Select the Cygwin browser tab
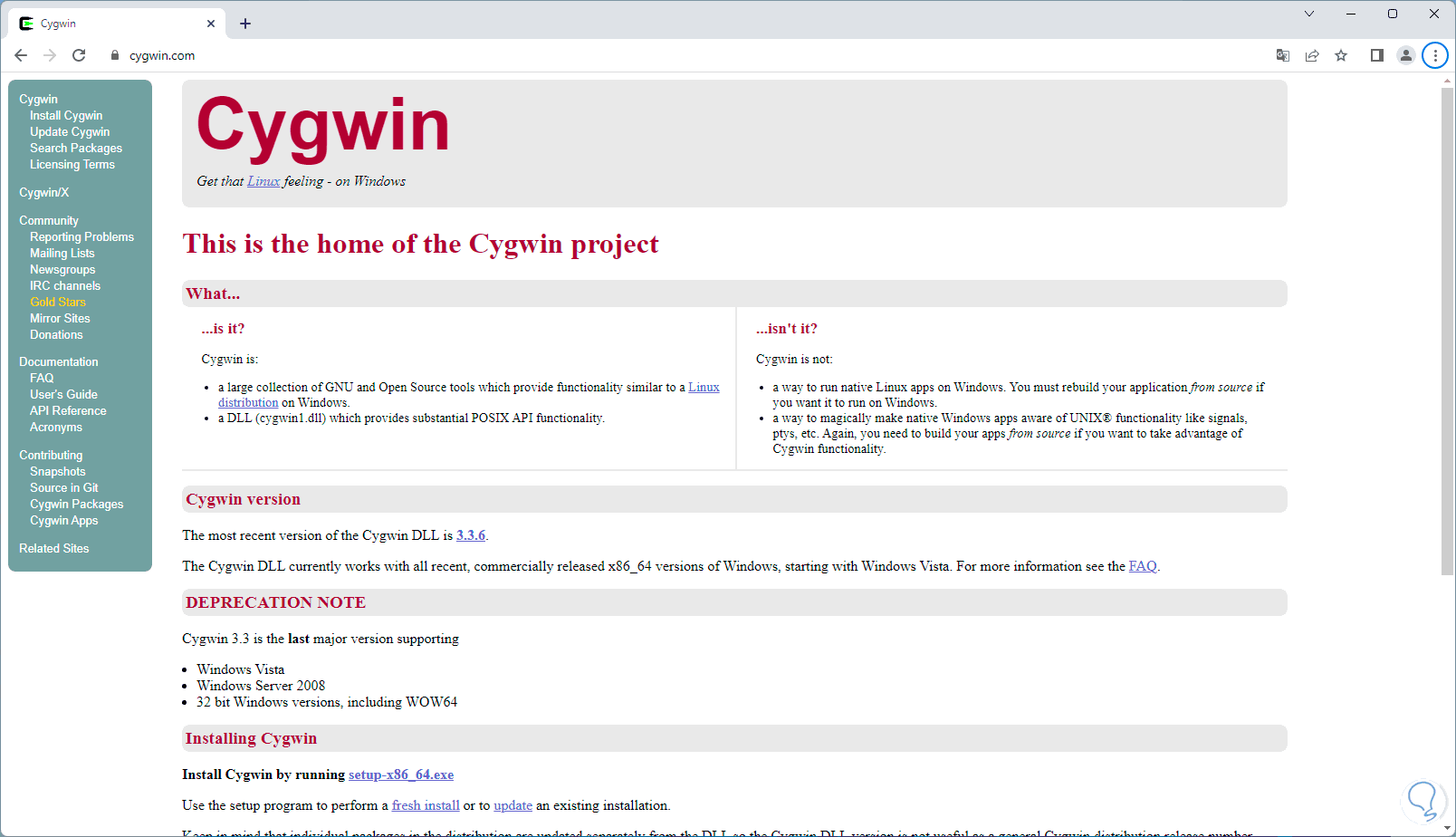This screenshot has height=837, width=1456. [118, 24]
